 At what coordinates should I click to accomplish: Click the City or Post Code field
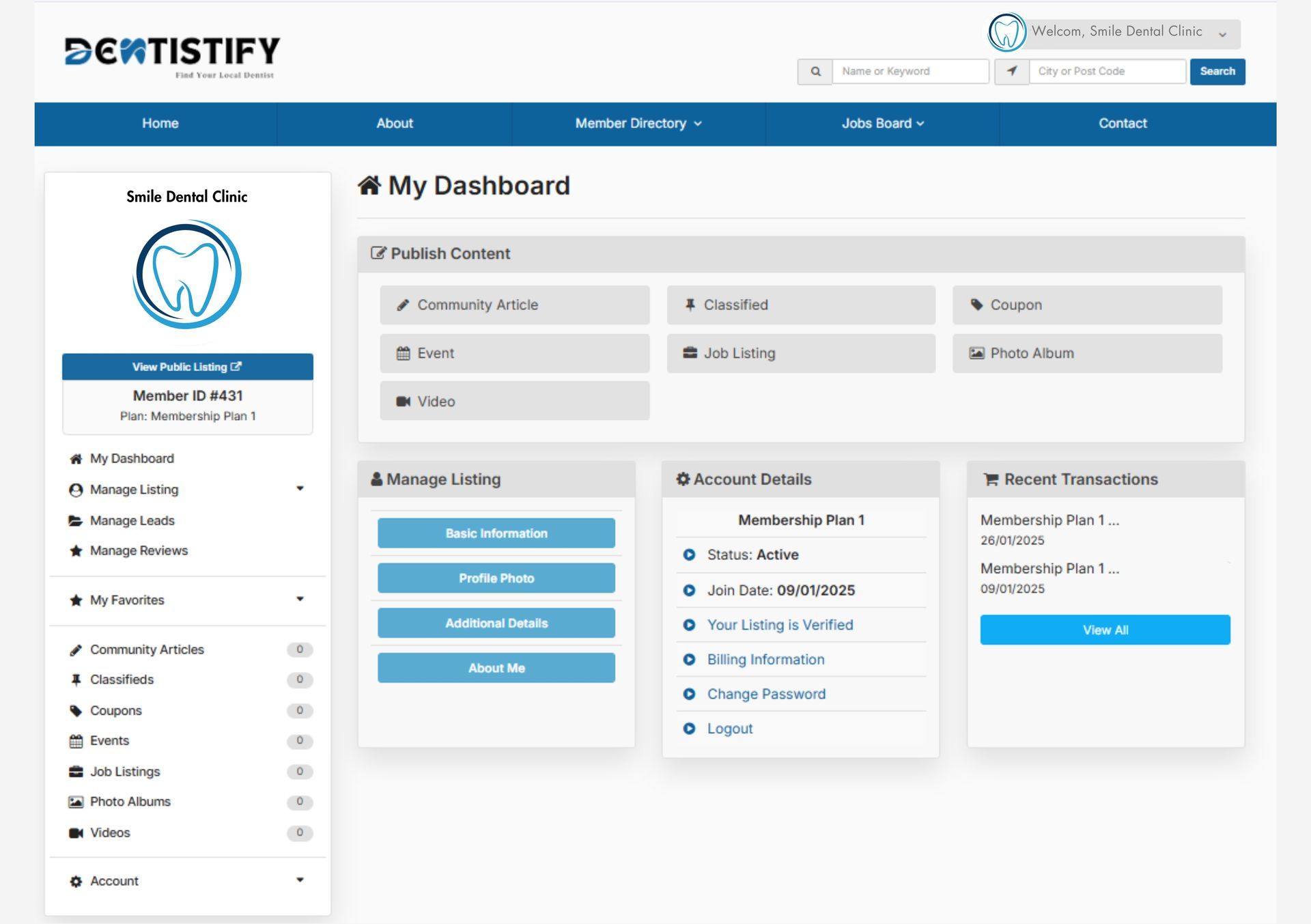(x=1107, y=71)
